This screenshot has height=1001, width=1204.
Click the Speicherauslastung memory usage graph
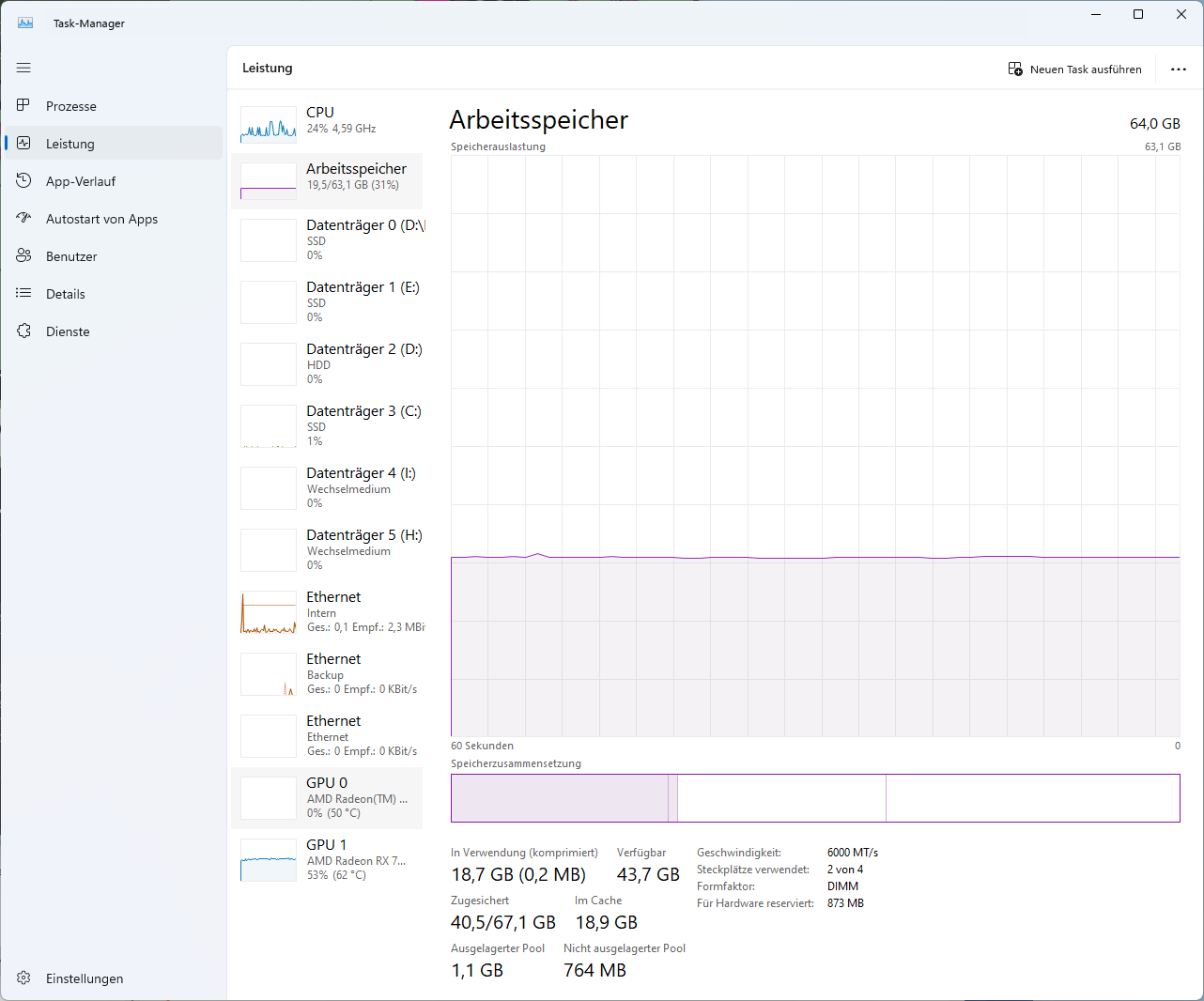815,446
